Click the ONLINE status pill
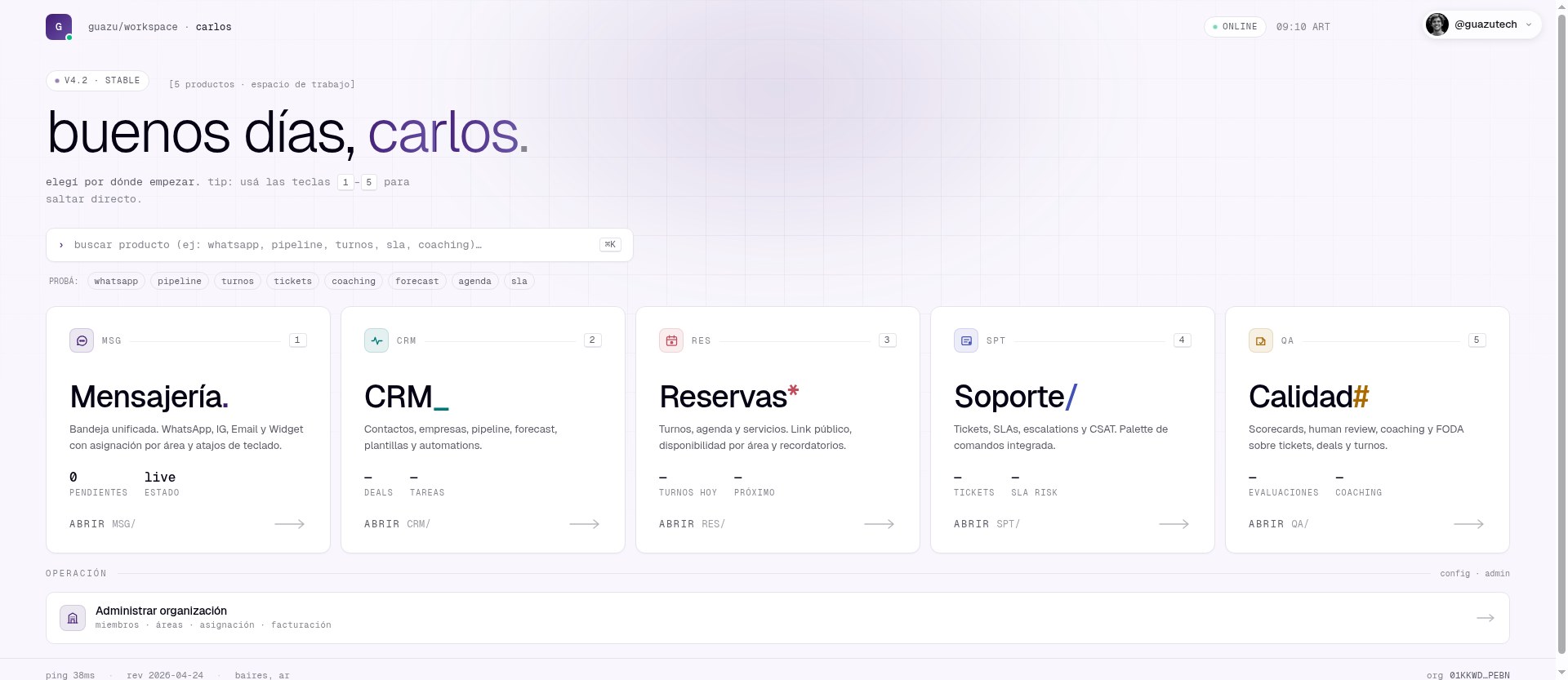 (x=1235, y=27)
